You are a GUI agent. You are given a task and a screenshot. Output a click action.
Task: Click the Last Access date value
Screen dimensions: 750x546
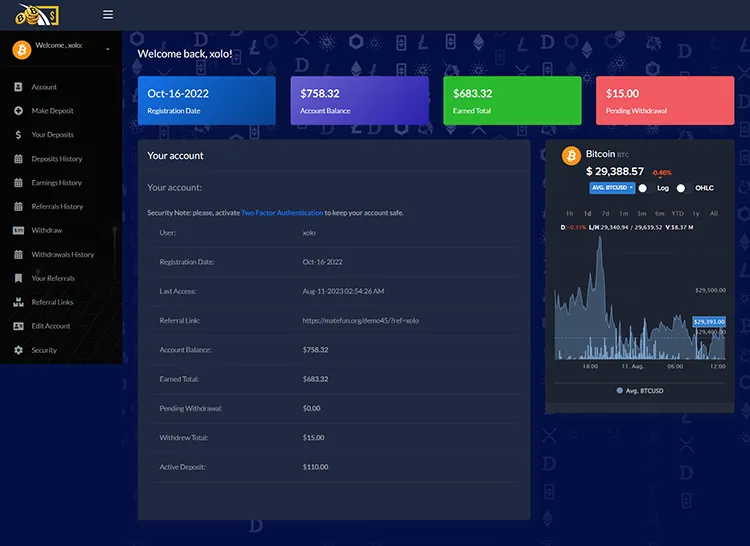pos(343,291)
